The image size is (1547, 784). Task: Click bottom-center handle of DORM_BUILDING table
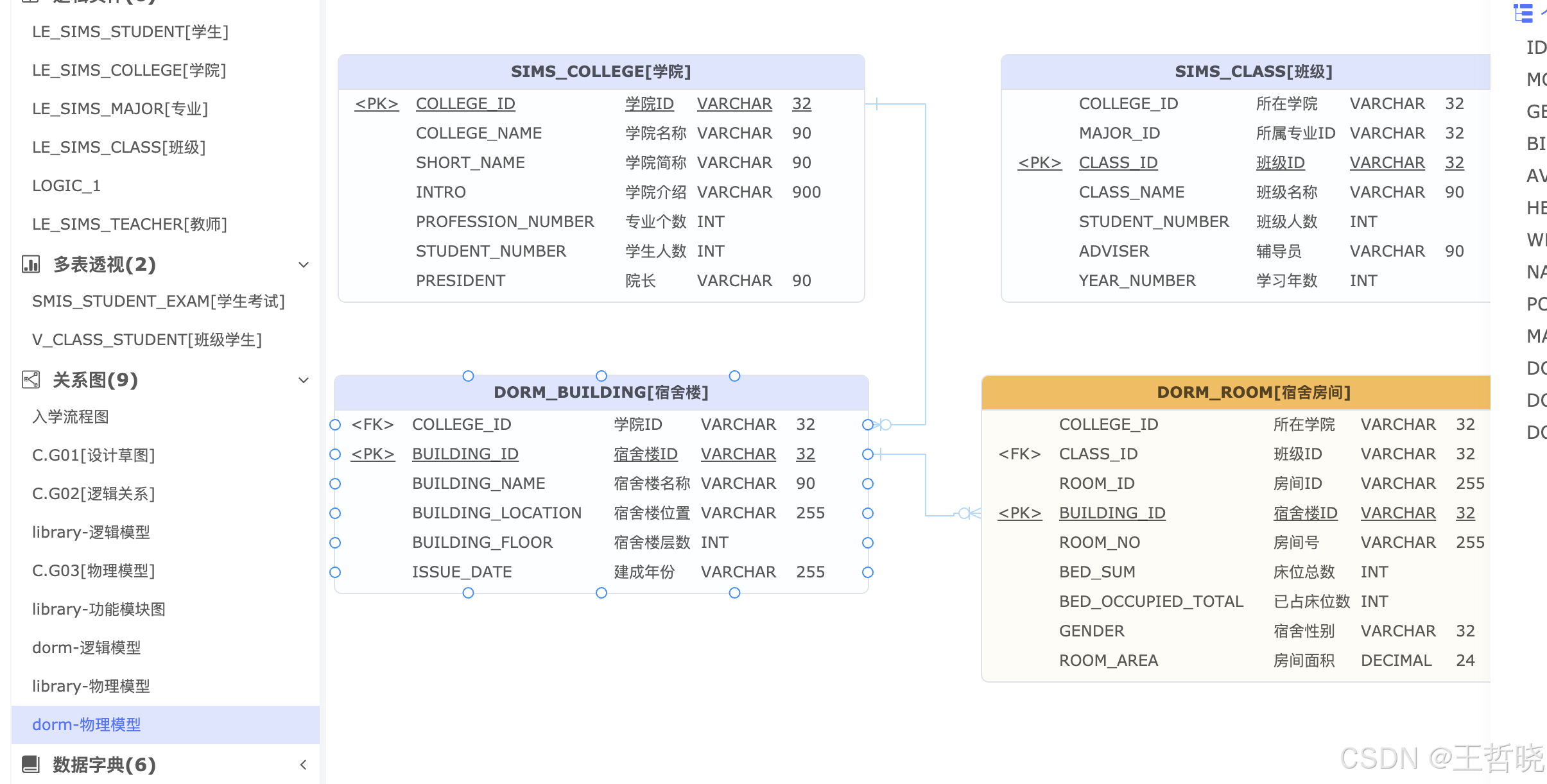(601, 593)
